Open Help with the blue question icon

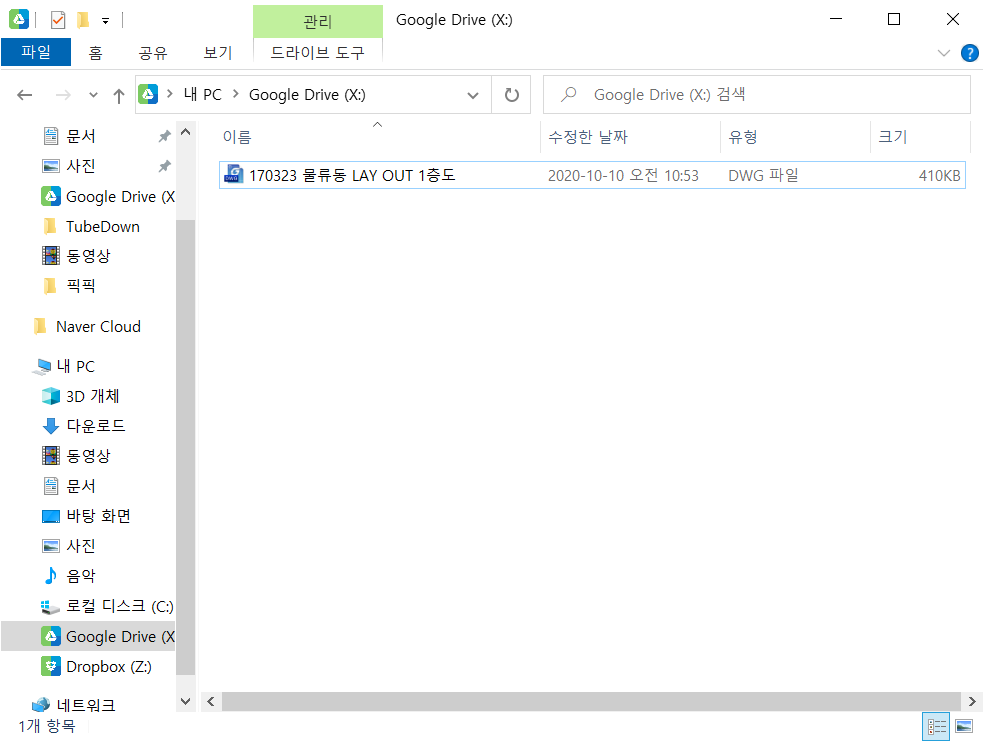[970, 53]
